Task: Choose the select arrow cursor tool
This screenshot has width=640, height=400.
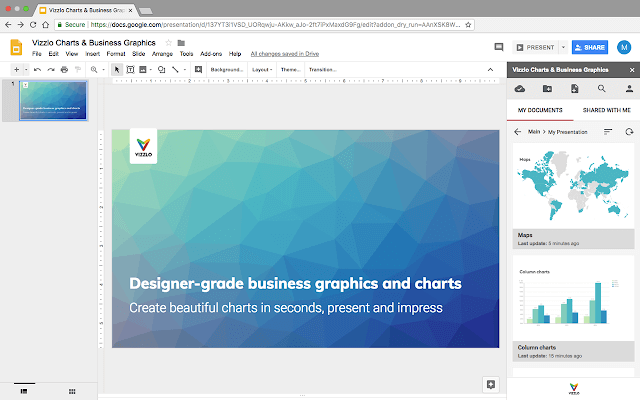Action: click(x=117, y=70)
